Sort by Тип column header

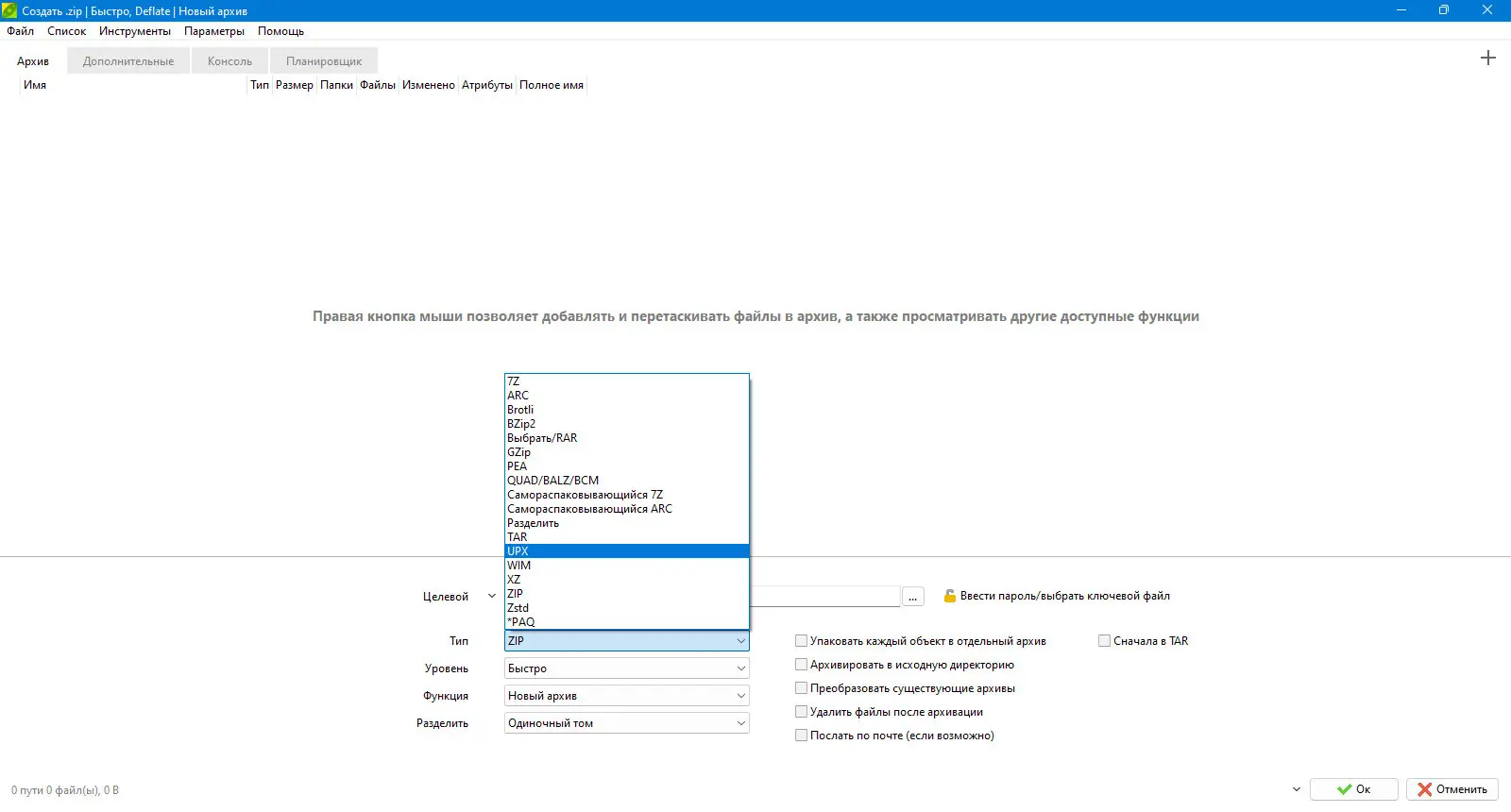tap(260, 85)
